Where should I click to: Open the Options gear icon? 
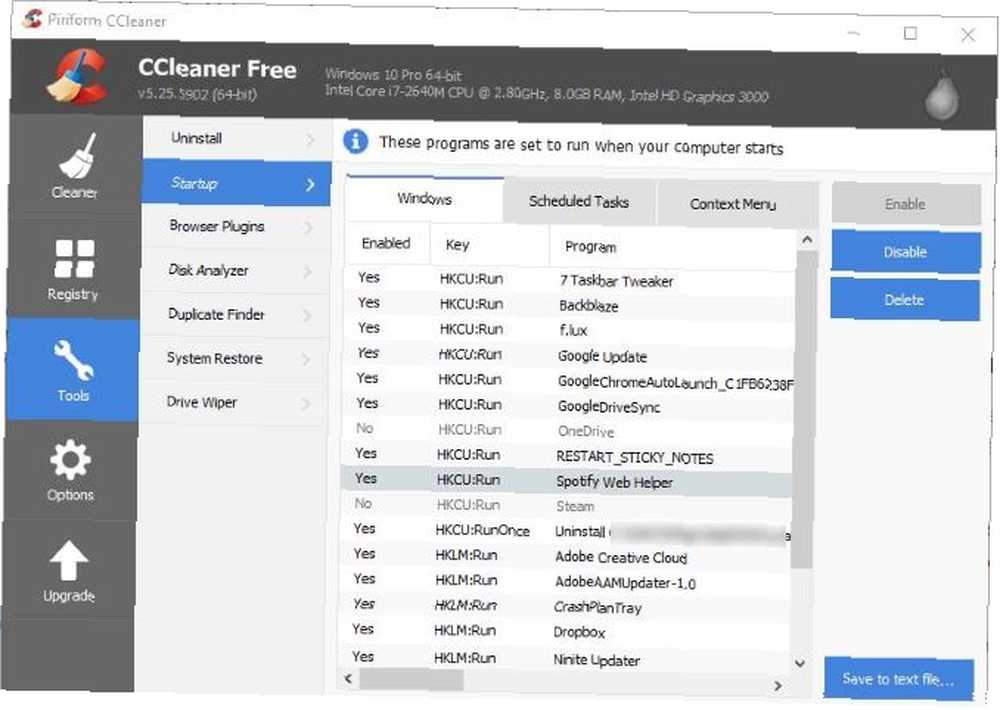click(x=70, y=459)
